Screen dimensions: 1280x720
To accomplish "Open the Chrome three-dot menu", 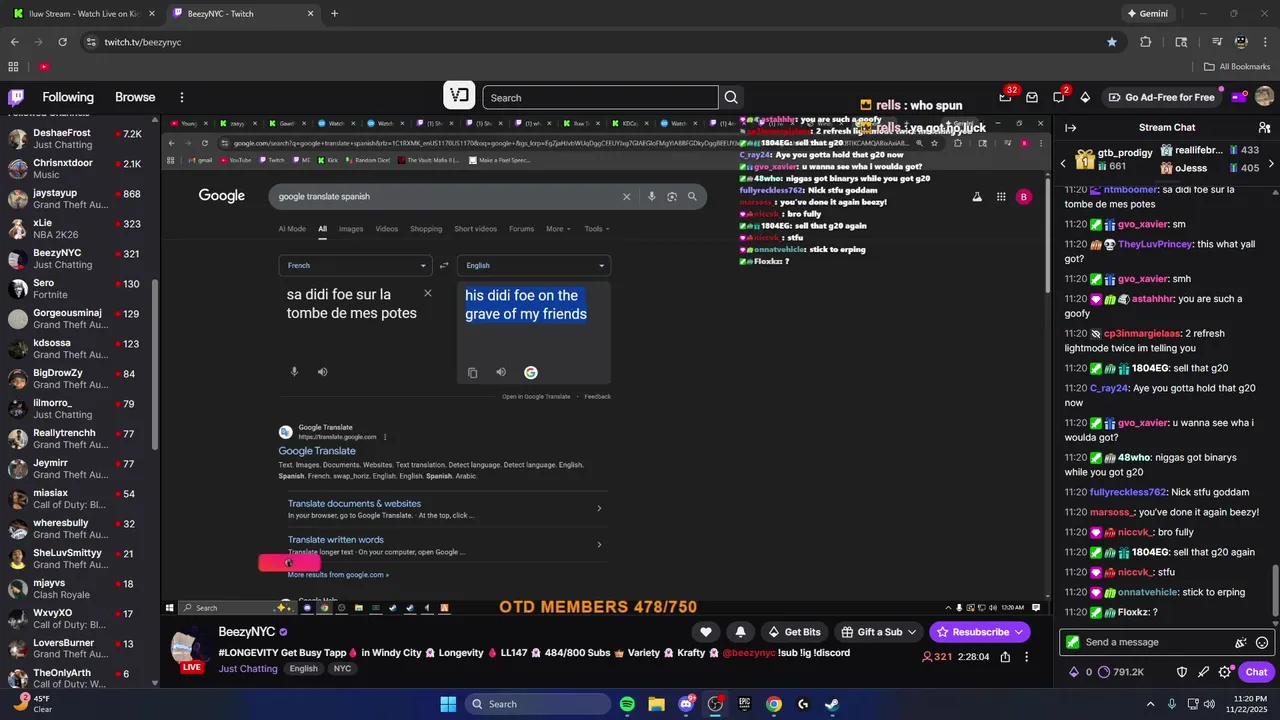I will 1264,42.
